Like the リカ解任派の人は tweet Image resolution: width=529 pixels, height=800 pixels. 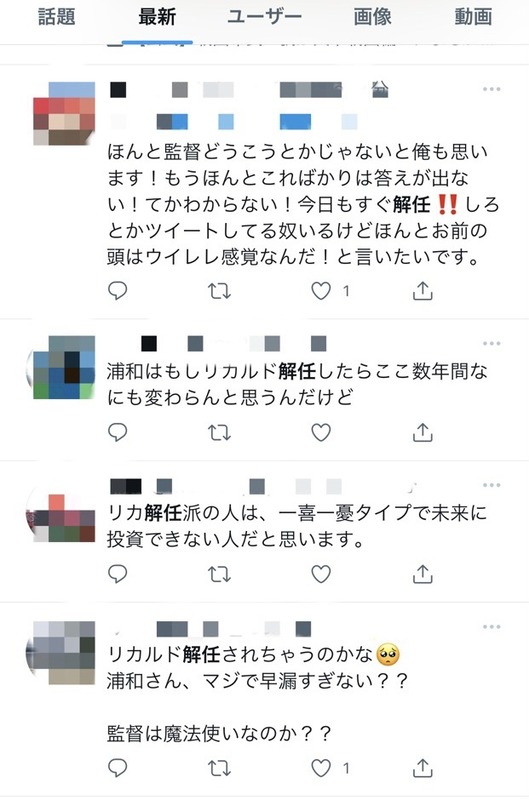321,574
